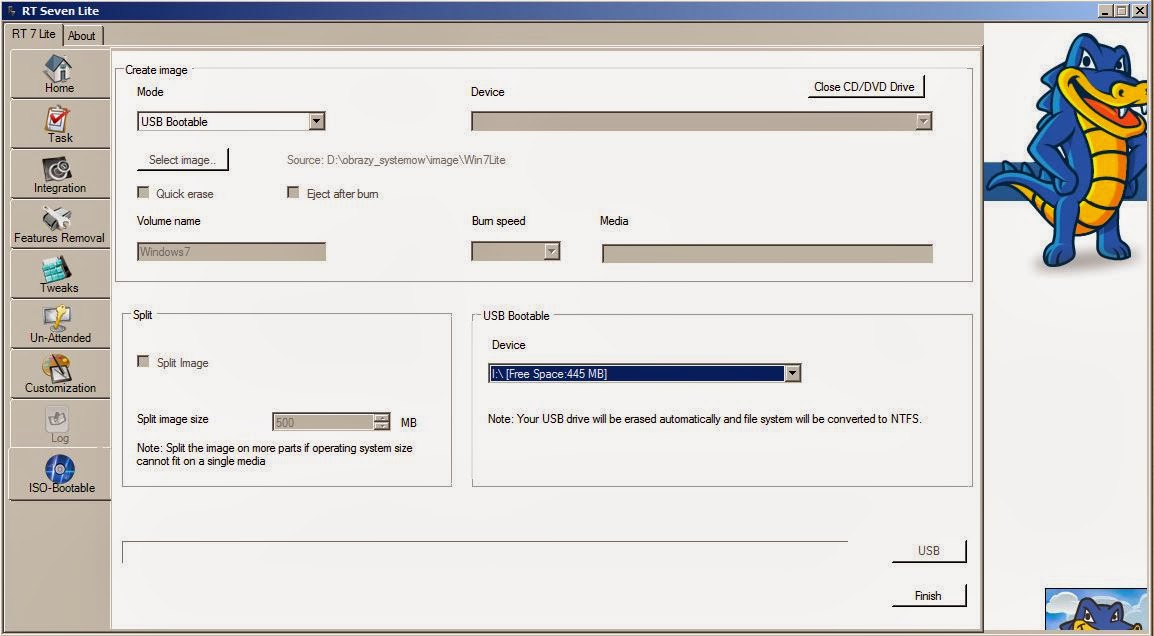Open the Customization section
This screenshot has height=636, width=1154.
point(60,375)
